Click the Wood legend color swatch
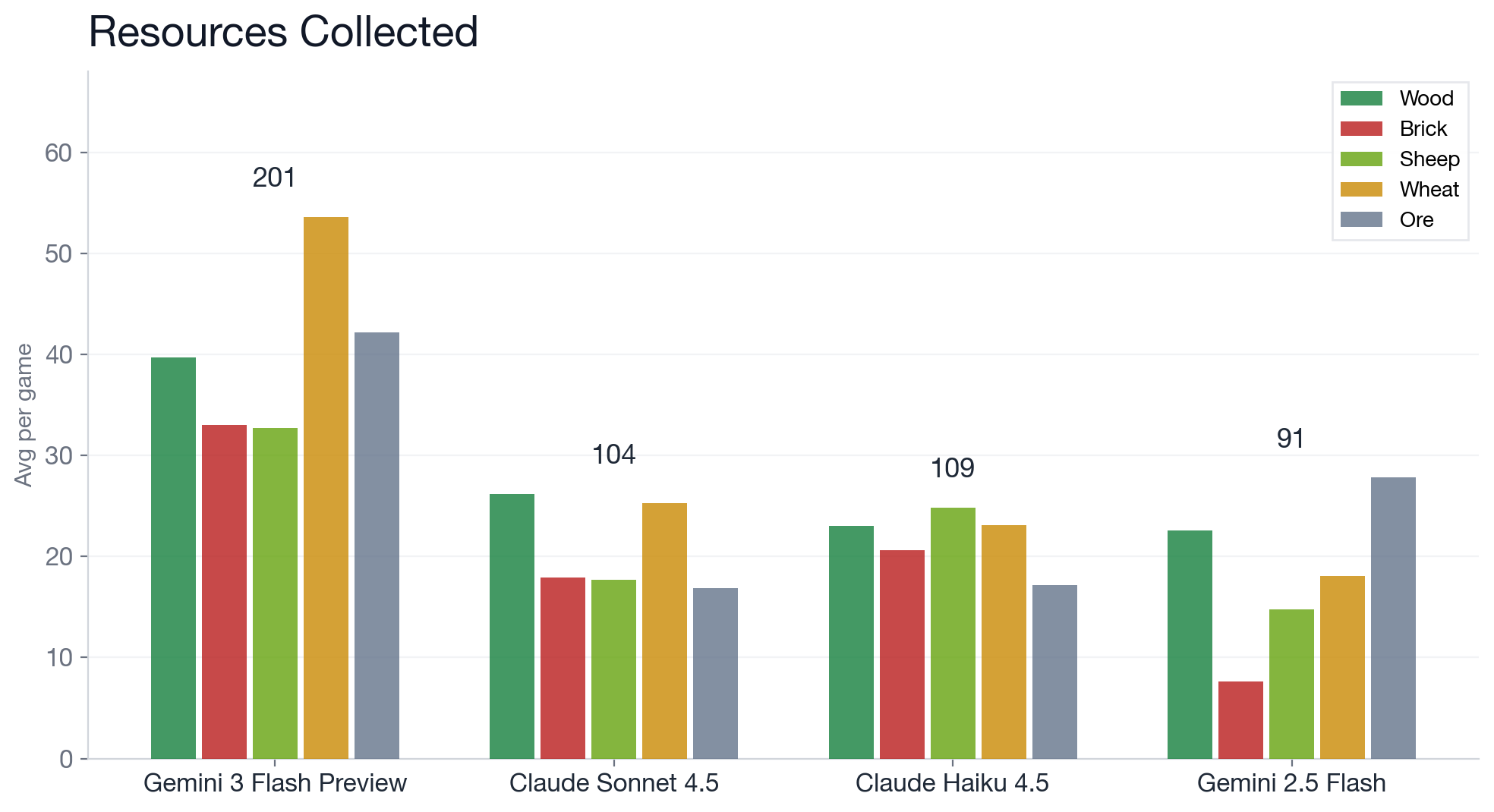Viewport: 1494px width, 812px height. pyautogui.click(x=1361, y=98)
